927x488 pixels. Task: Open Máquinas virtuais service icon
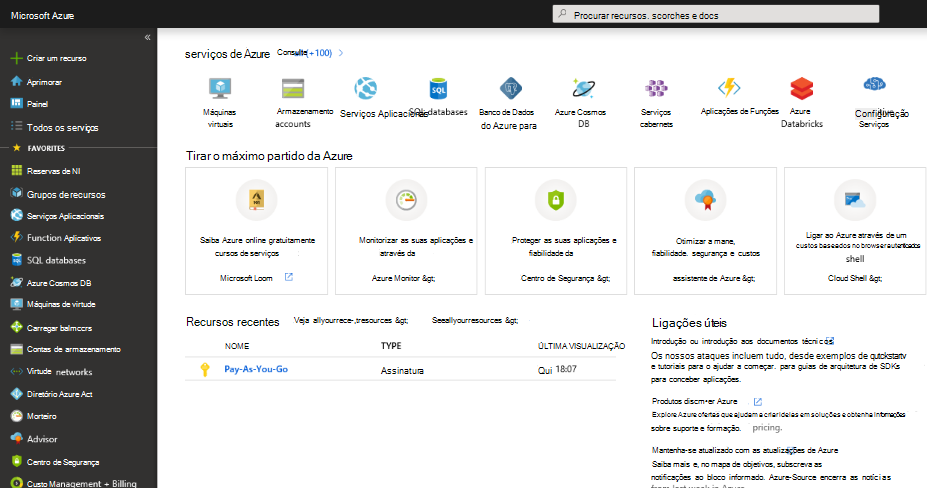(220, 88)
